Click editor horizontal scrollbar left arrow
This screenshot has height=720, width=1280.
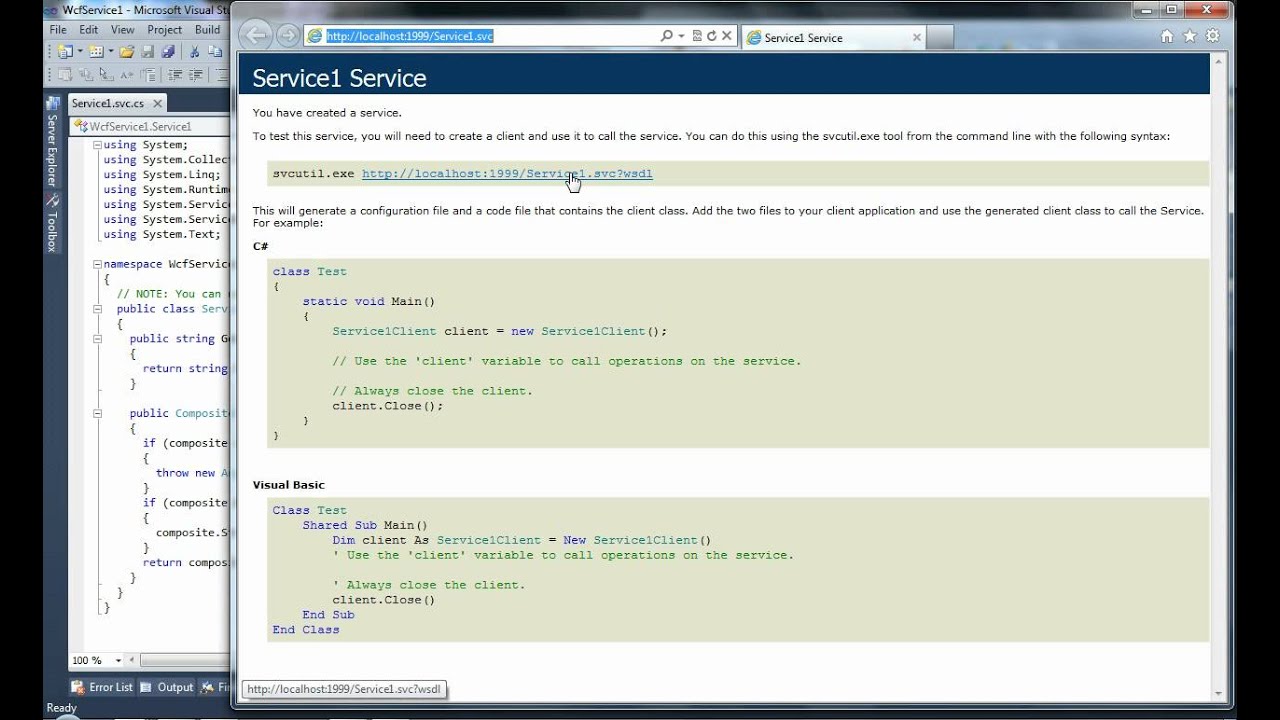134,660
